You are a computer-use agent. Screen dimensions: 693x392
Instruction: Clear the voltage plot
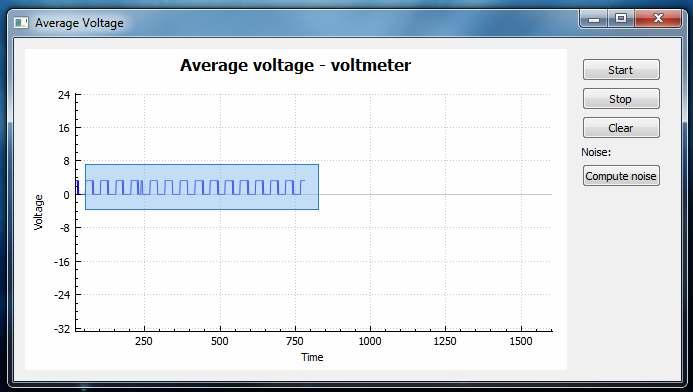(621, 128)
